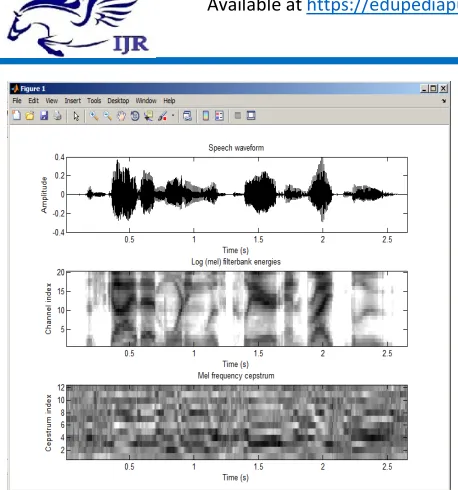Viewport: 458px width, 490px height.
Task: Insert a colorbar using the toolbar icon
Action: tap(206, 116)
